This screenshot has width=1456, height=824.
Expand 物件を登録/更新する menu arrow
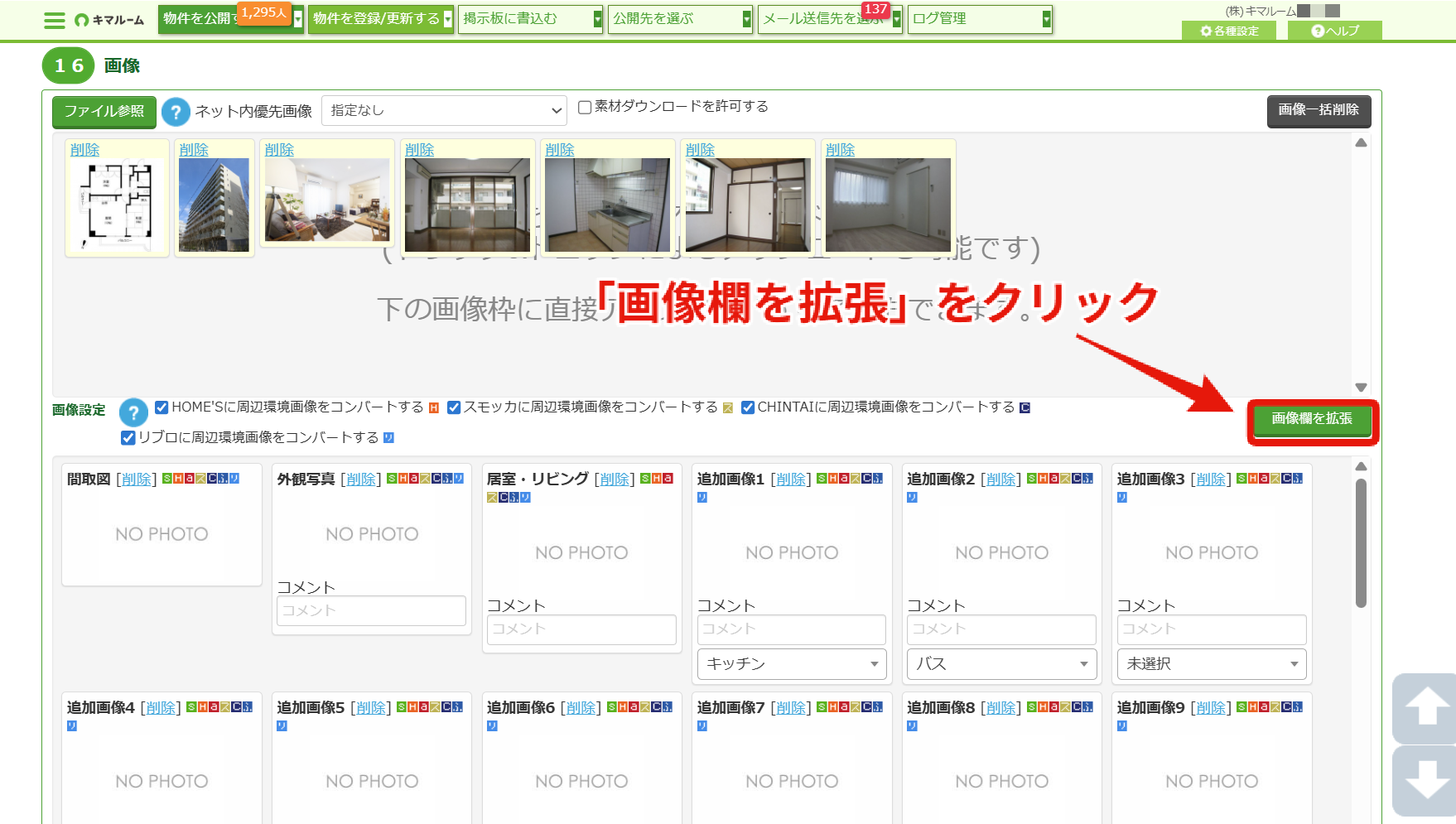pos(448,19)
